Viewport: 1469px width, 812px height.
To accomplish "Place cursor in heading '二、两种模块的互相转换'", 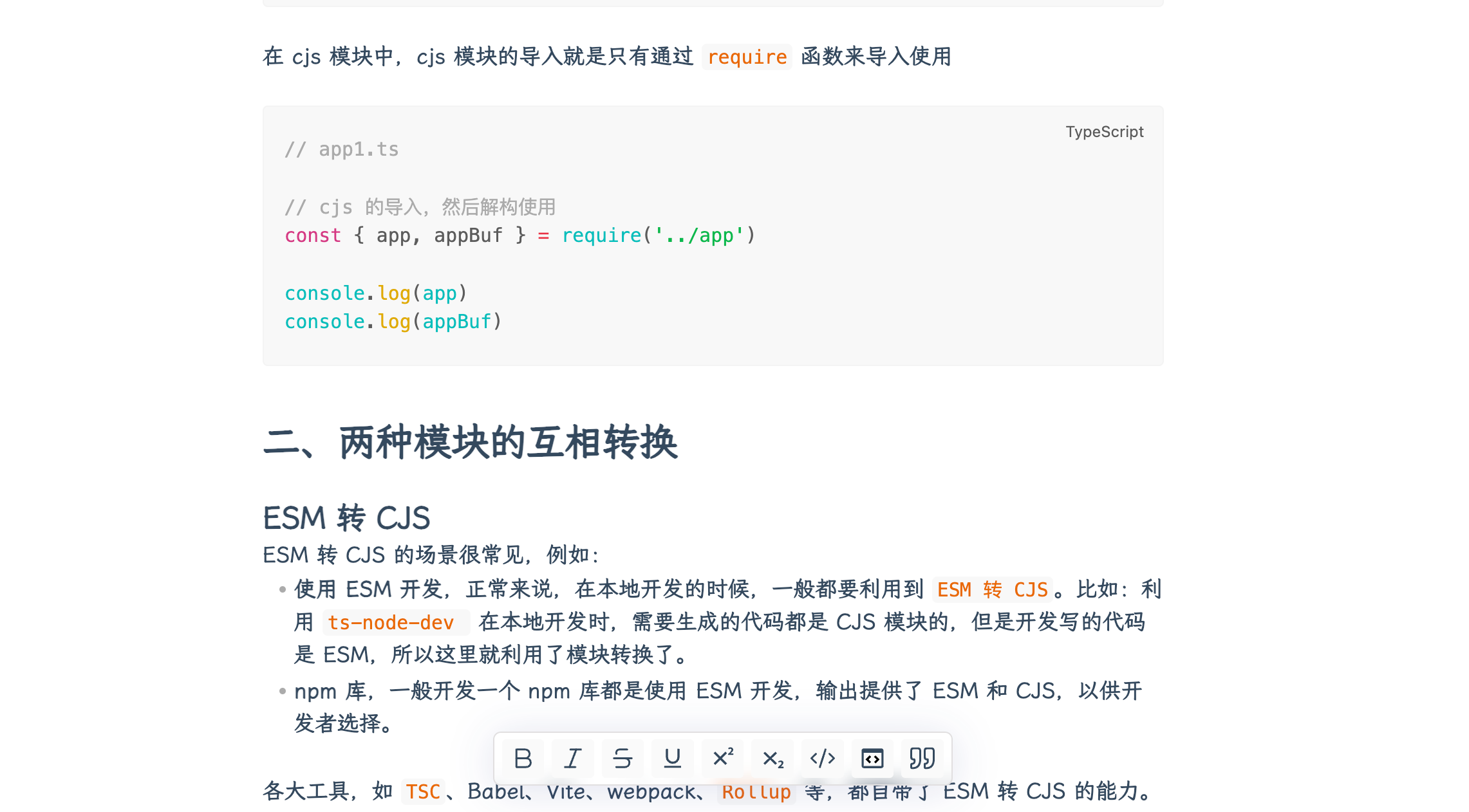I will (471, 442).
